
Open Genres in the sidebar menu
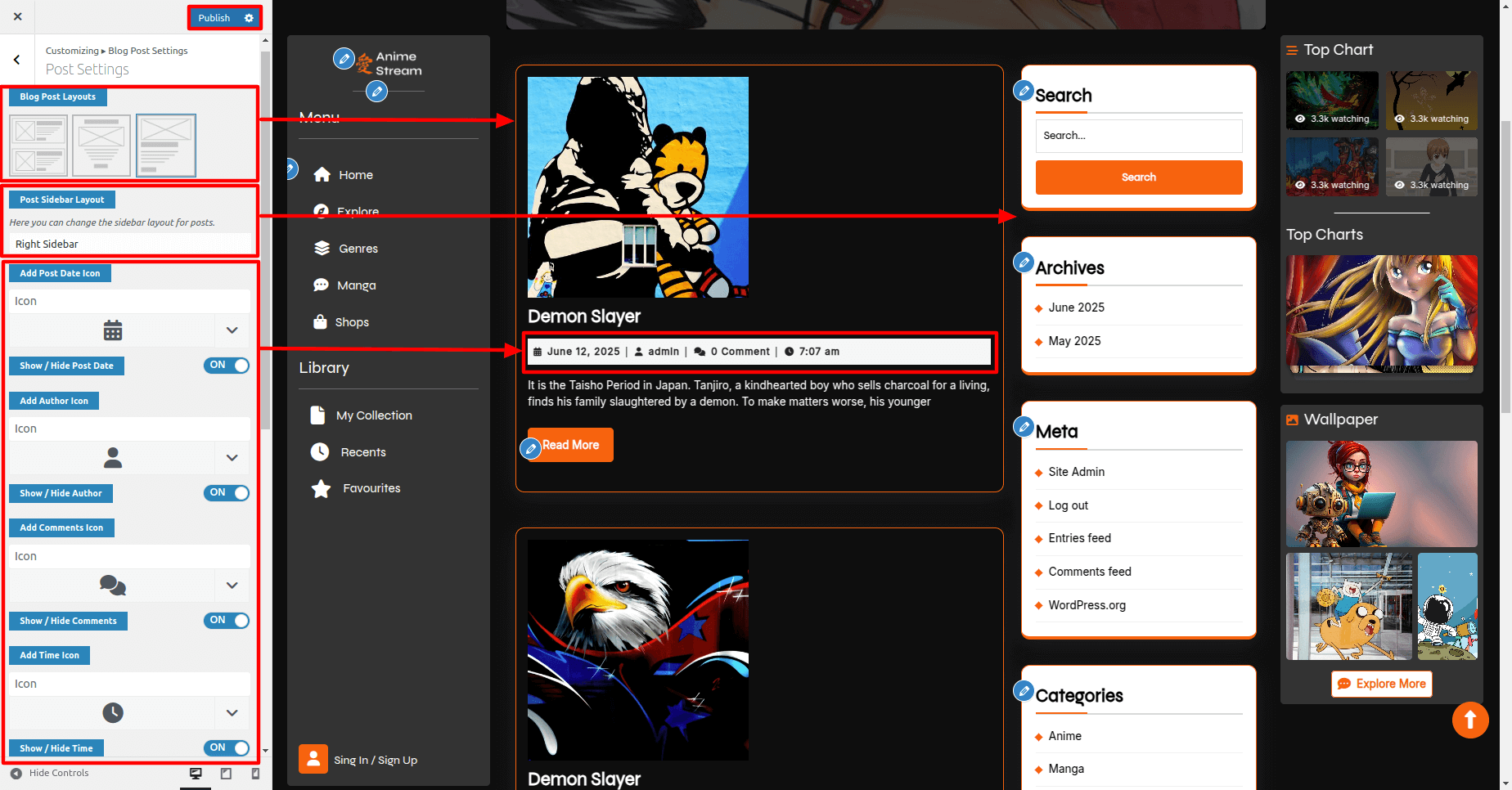point(358,249)
